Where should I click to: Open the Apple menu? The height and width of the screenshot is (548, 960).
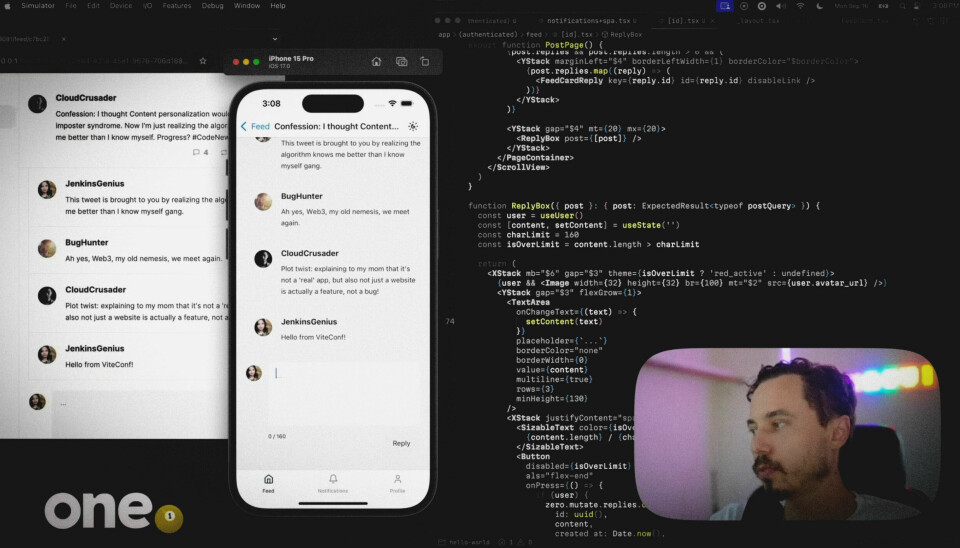point(9,6)
